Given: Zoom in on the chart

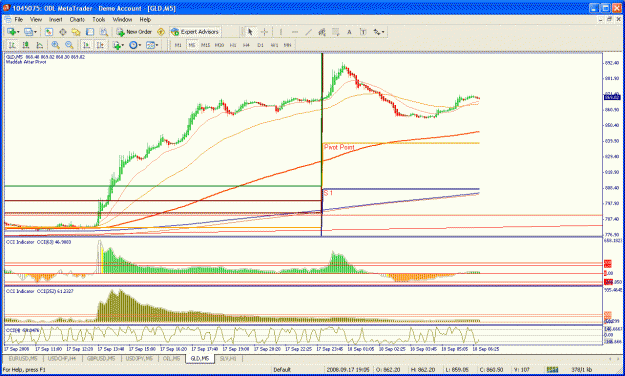Looking at the screenshot, I should 55,45.
